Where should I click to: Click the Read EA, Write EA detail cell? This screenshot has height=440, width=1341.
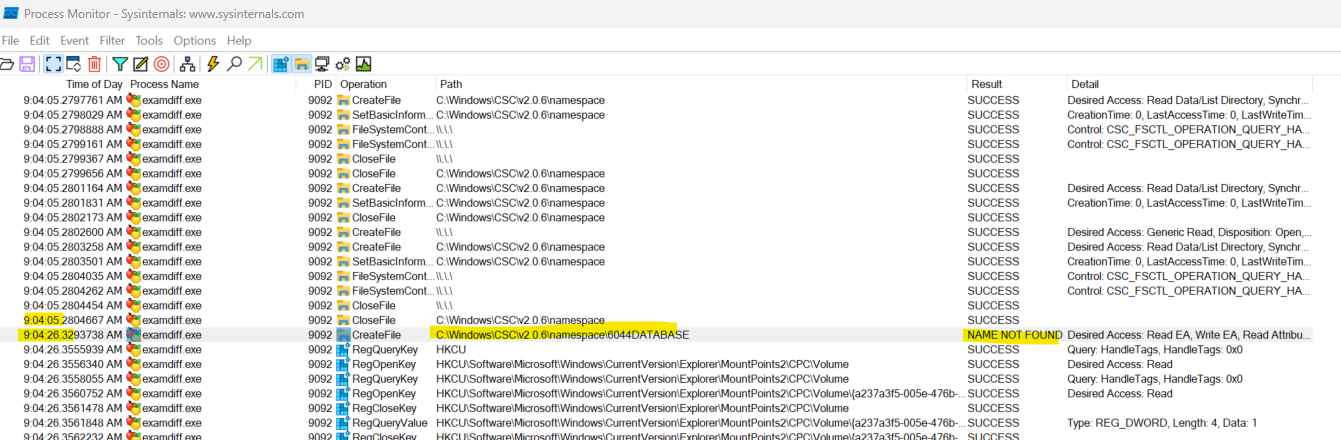(x=1189, y=335)
